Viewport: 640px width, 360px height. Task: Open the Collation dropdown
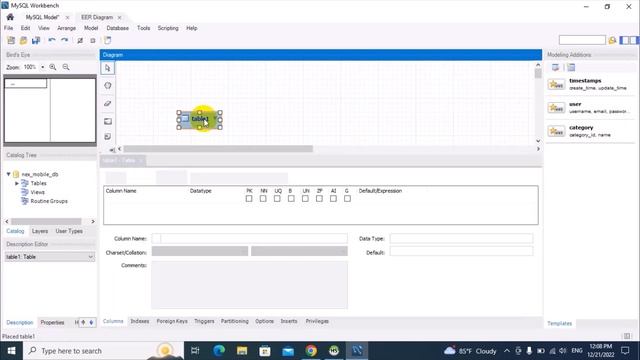pyautogui.click(x=299, y=251)
